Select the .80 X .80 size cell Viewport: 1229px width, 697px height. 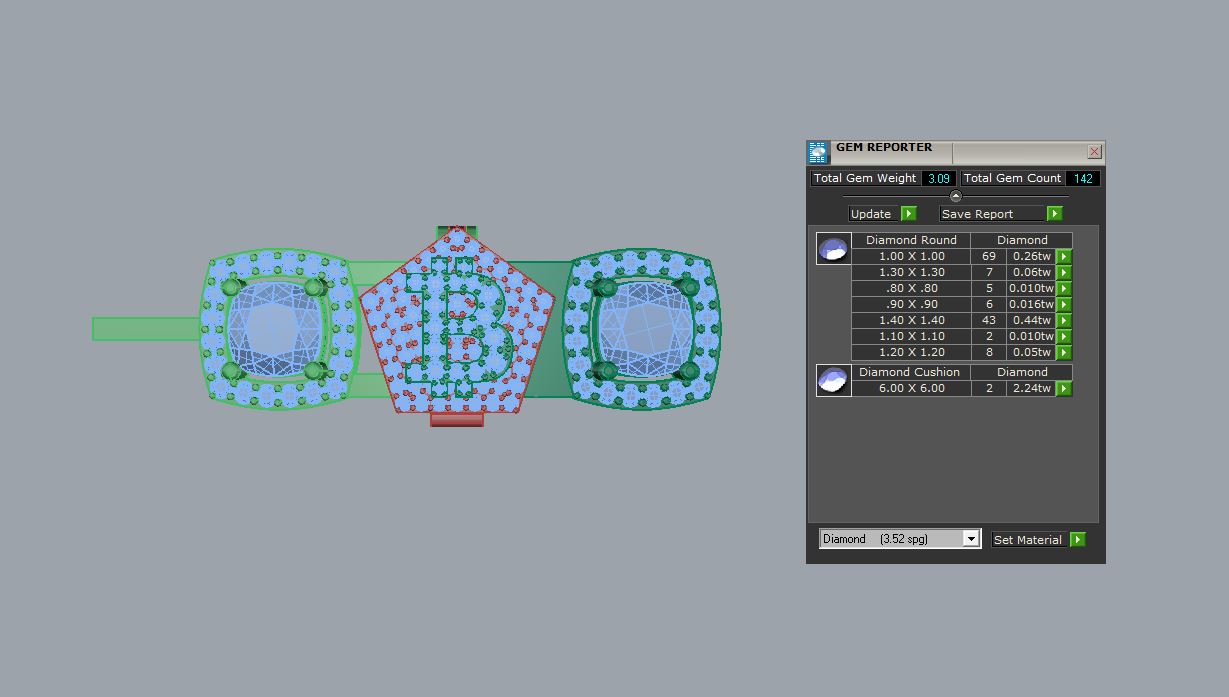tap(911, 289)
